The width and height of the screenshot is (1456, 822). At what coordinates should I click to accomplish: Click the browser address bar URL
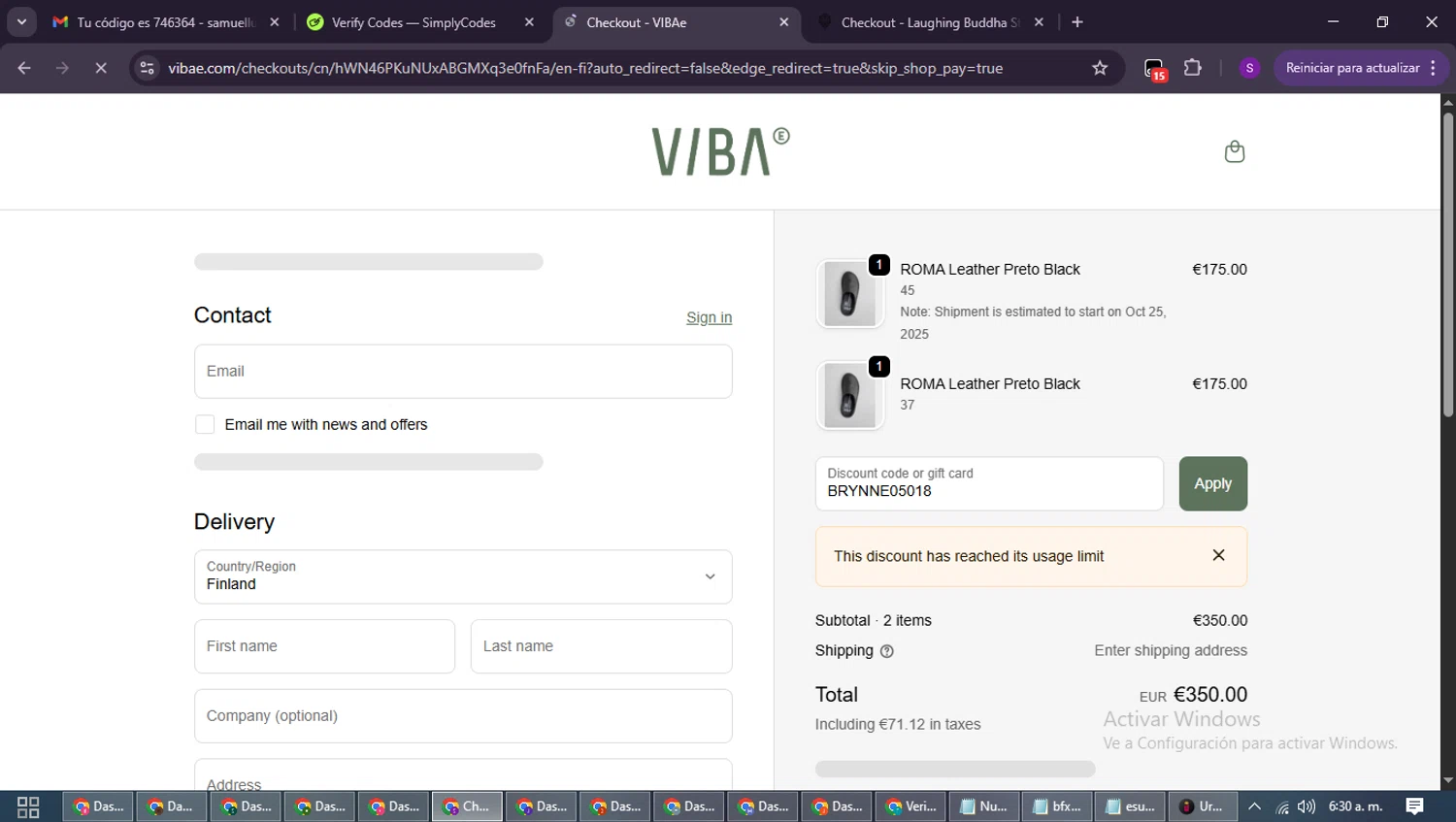pyautogui.click(x=585, y=68)
